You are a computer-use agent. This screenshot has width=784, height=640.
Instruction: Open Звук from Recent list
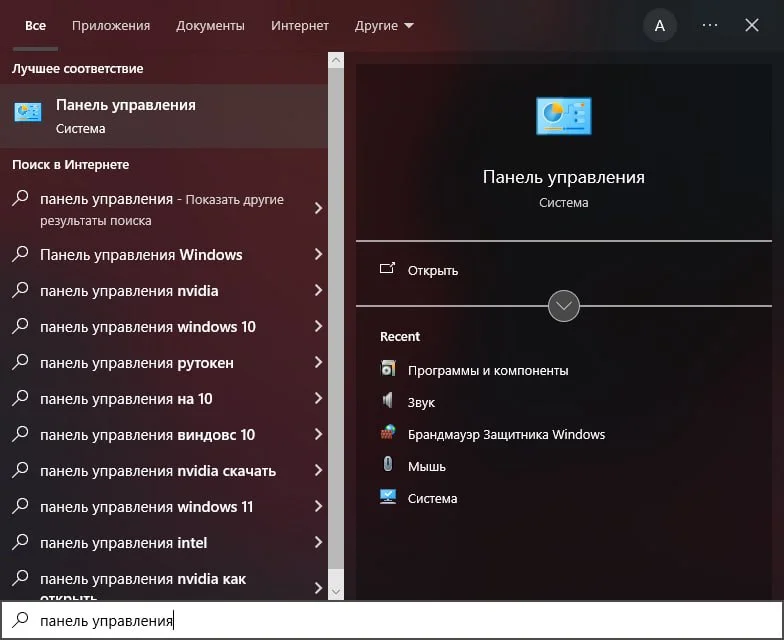point(421,402)
